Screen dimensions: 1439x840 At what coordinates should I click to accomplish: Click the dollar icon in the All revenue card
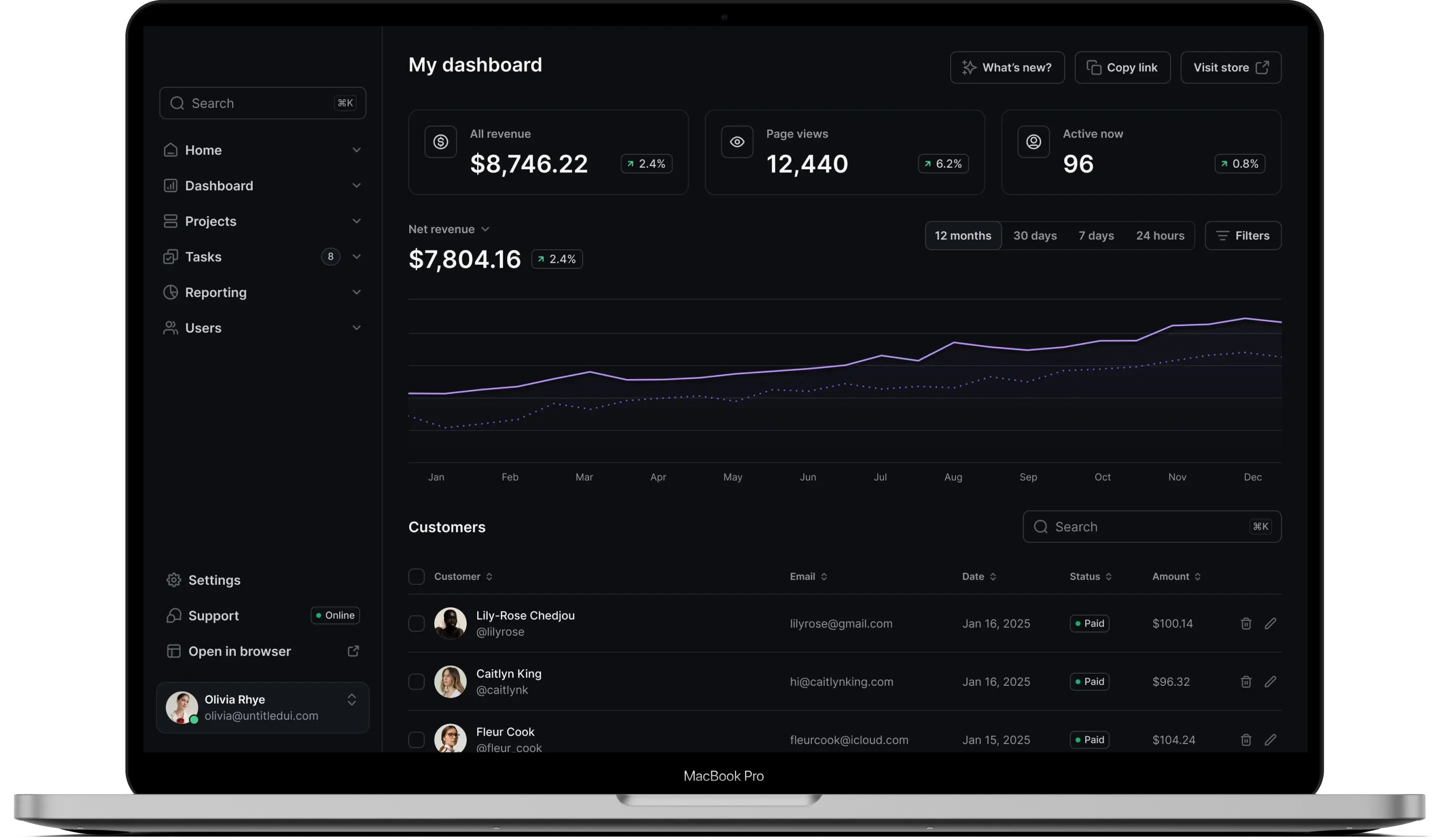click(x=440, y=141)
